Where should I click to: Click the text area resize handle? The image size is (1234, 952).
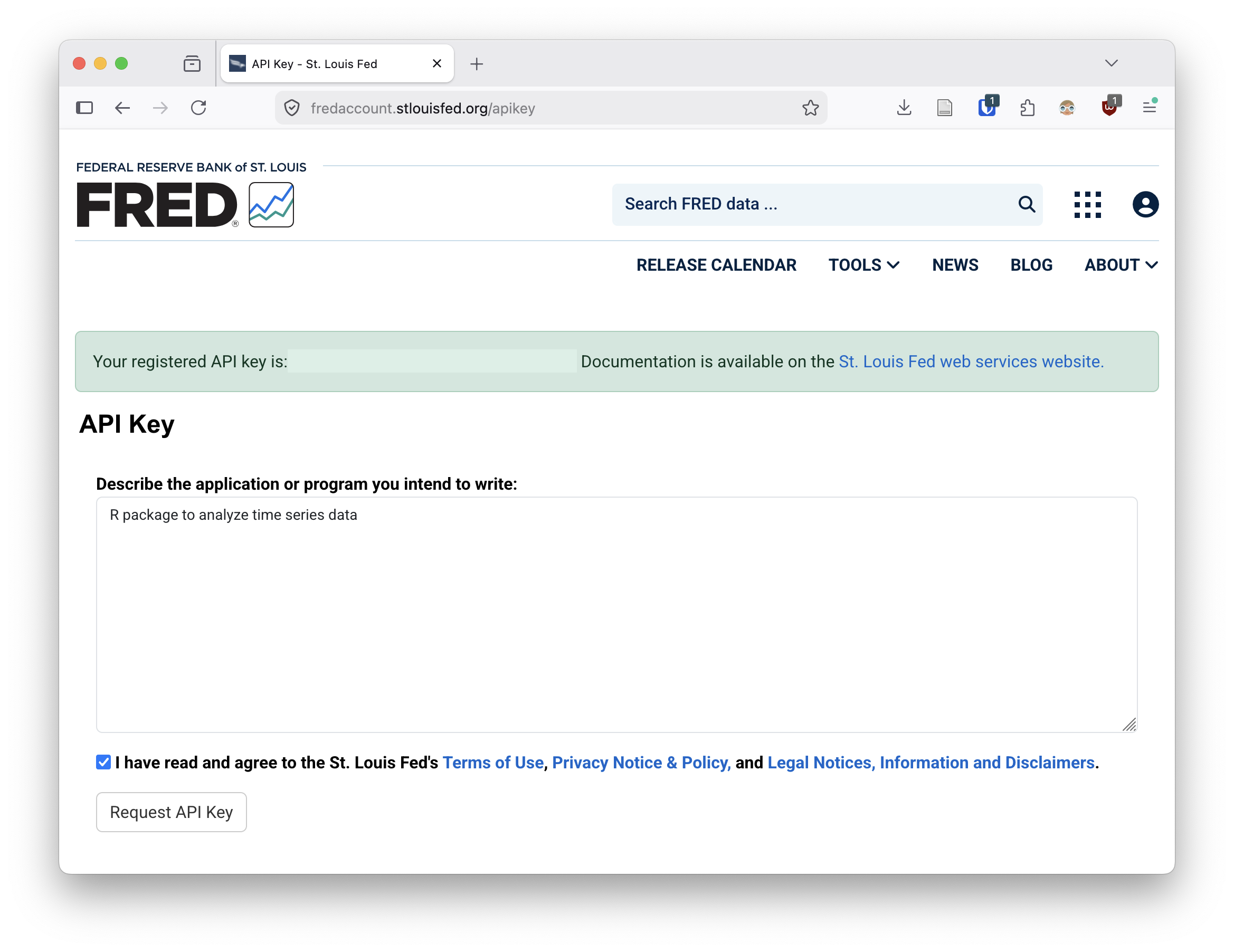tap(1129, 725)
